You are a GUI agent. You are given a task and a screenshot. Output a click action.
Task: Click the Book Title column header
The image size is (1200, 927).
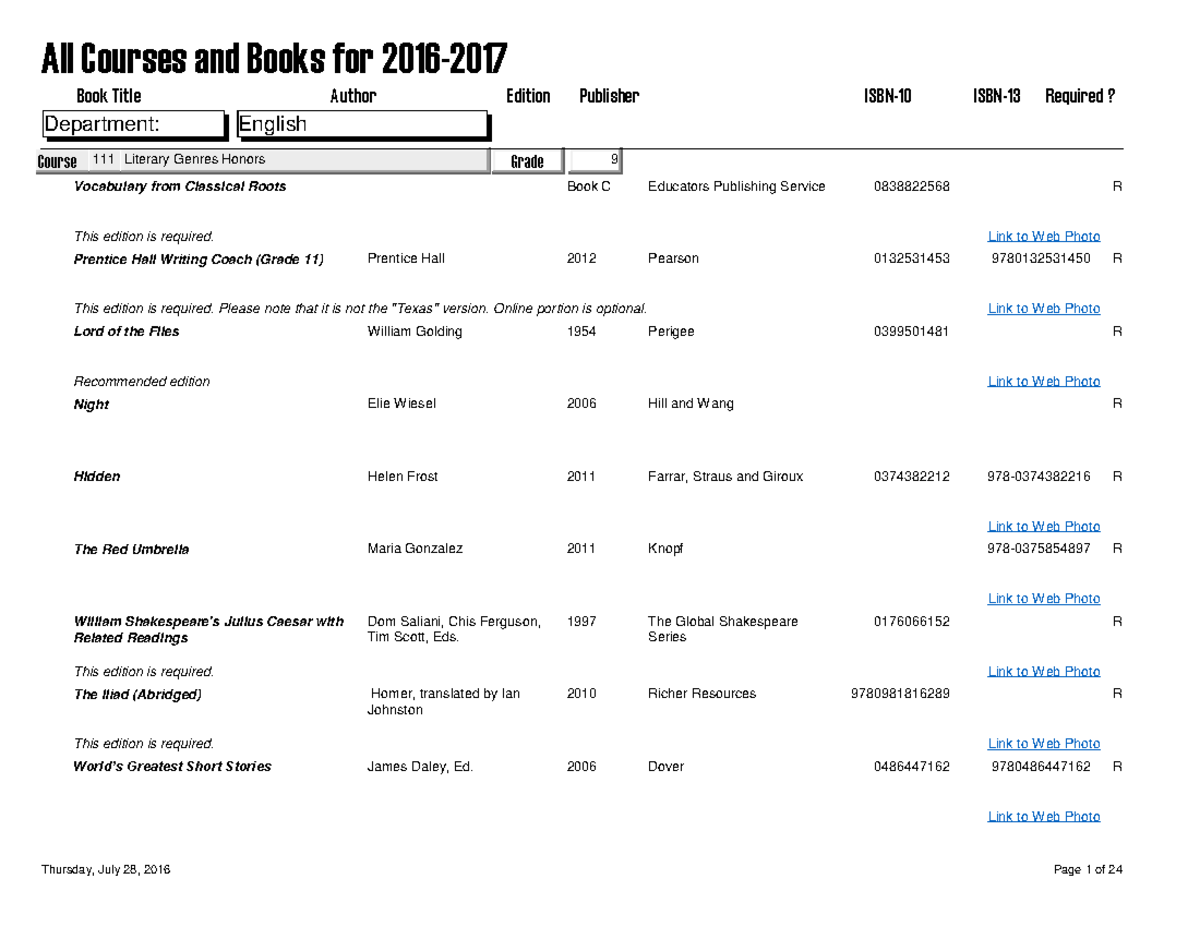coord(107,95)
